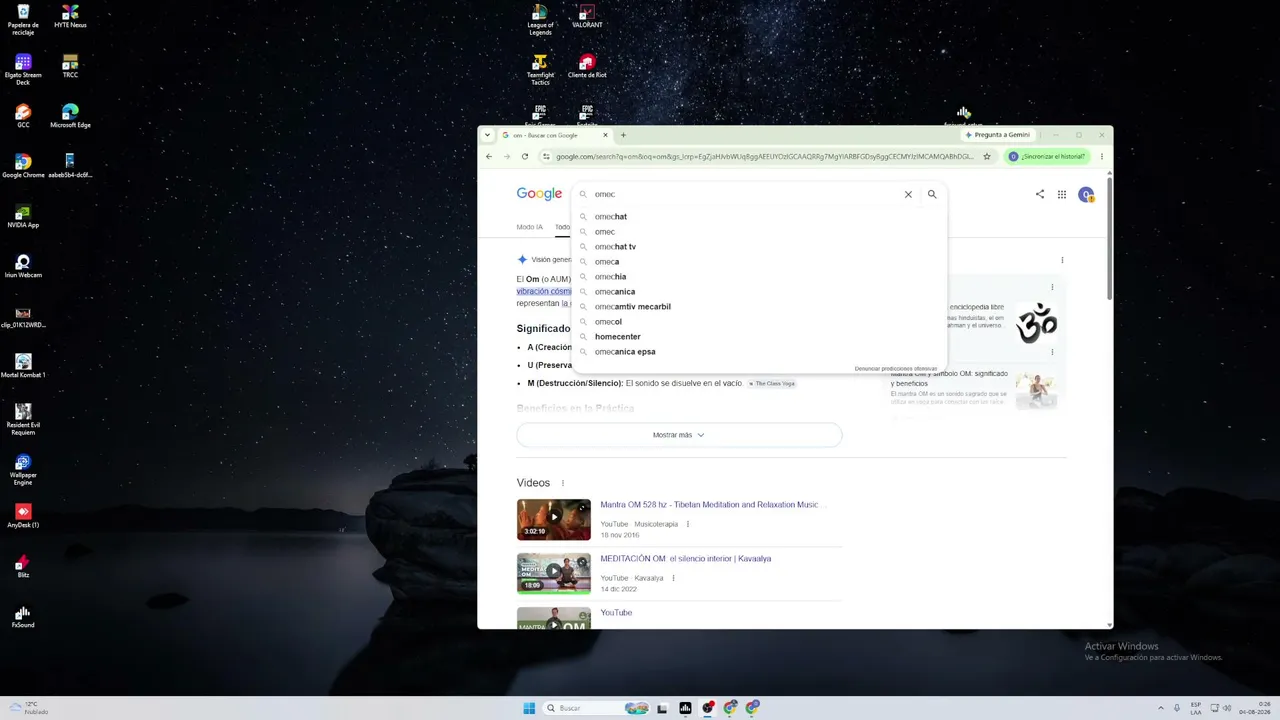The image size is (1280, 720).
Task: Click the Google search input field
Action: click(745, 194)
